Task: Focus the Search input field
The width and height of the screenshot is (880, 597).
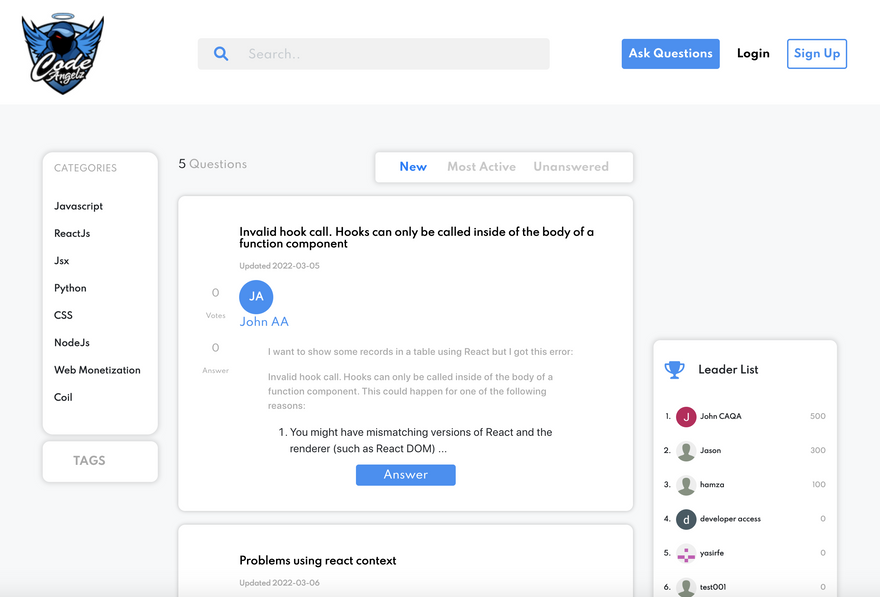Action: (390, 54)
